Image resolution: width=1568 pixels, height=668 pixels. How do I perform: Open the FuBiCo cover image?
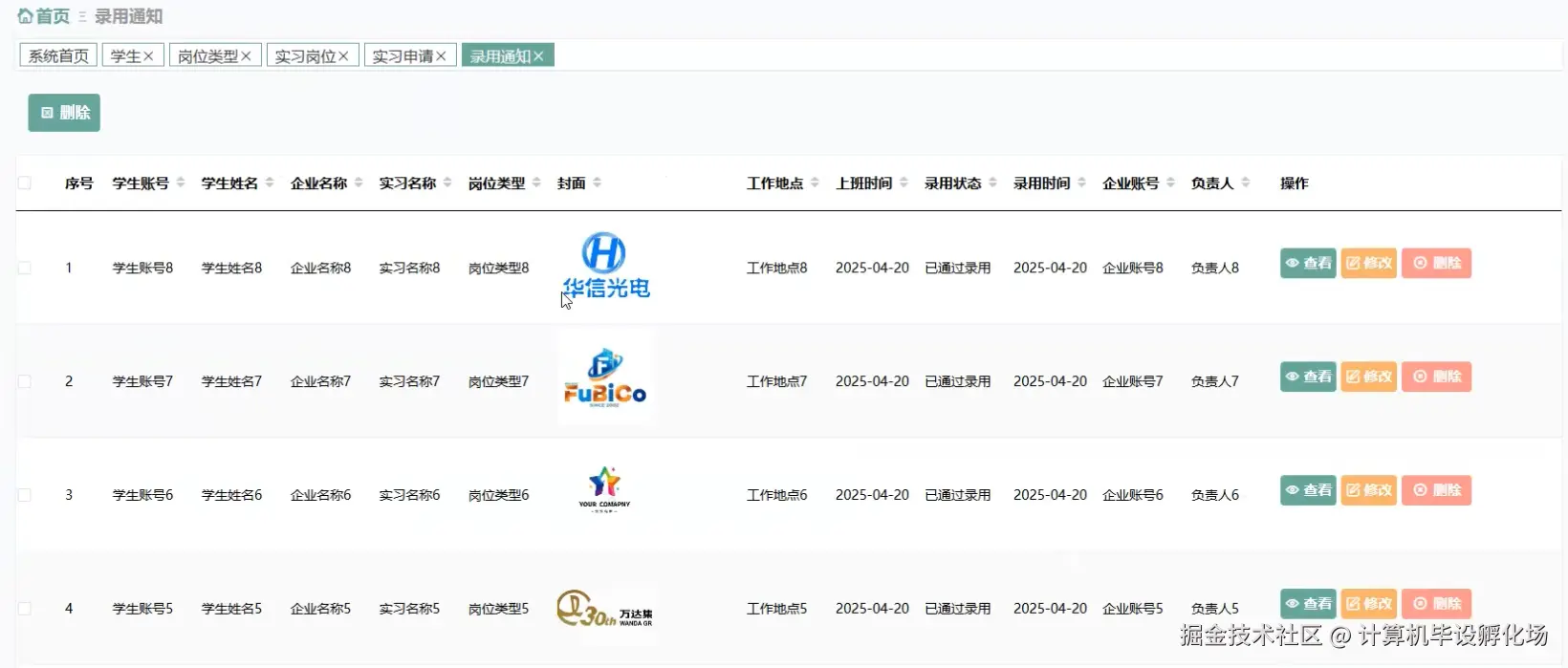point(605,377)
